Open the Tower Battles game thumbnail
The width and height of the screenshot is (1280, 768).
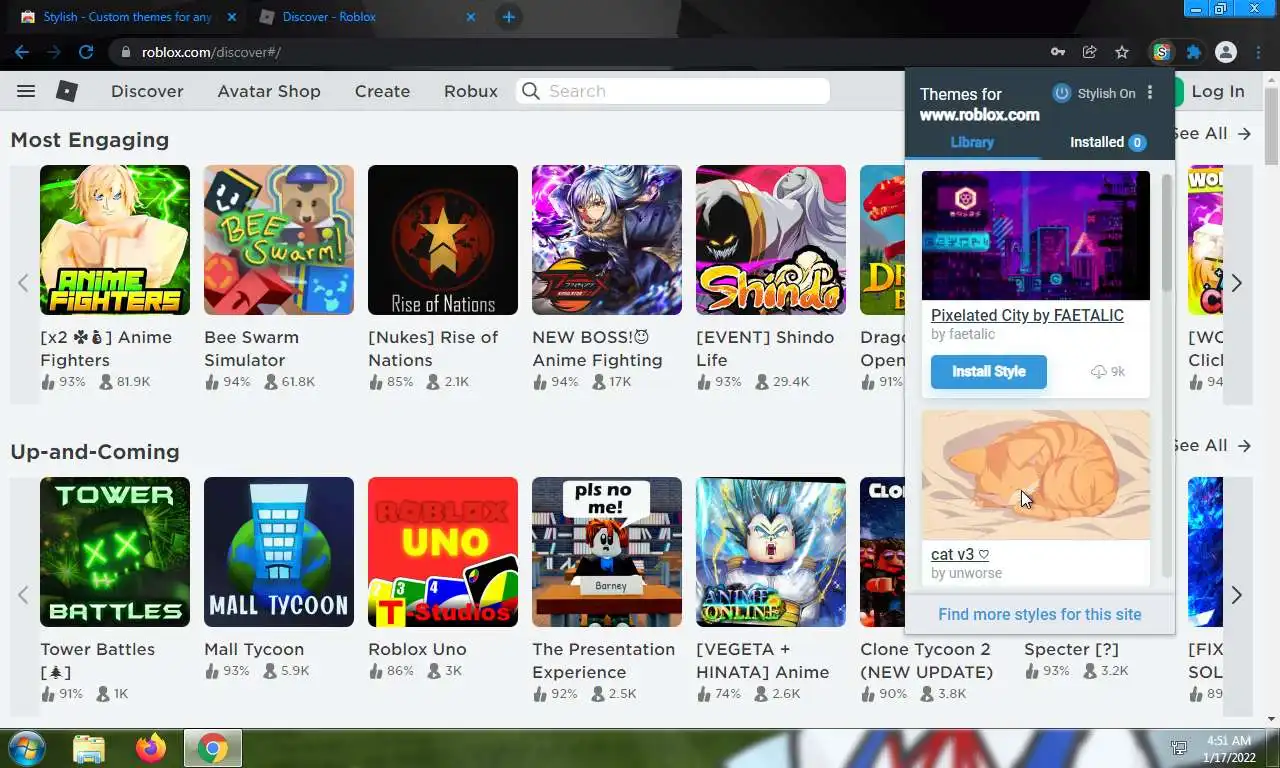click(x=115, y=552)
